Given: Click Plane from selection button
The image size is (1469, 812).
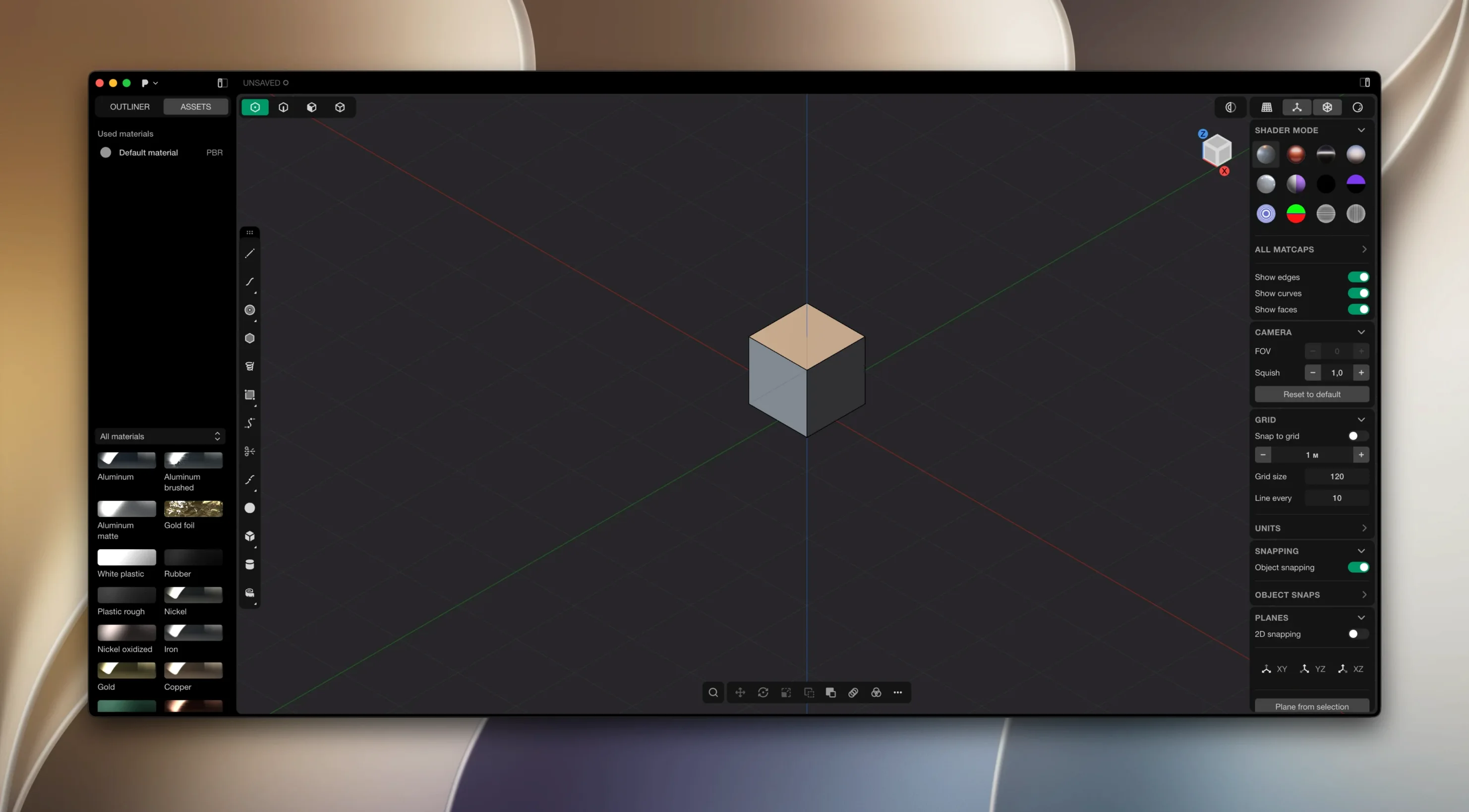Looking at the screenshot, I should (x=1312, y=706).
